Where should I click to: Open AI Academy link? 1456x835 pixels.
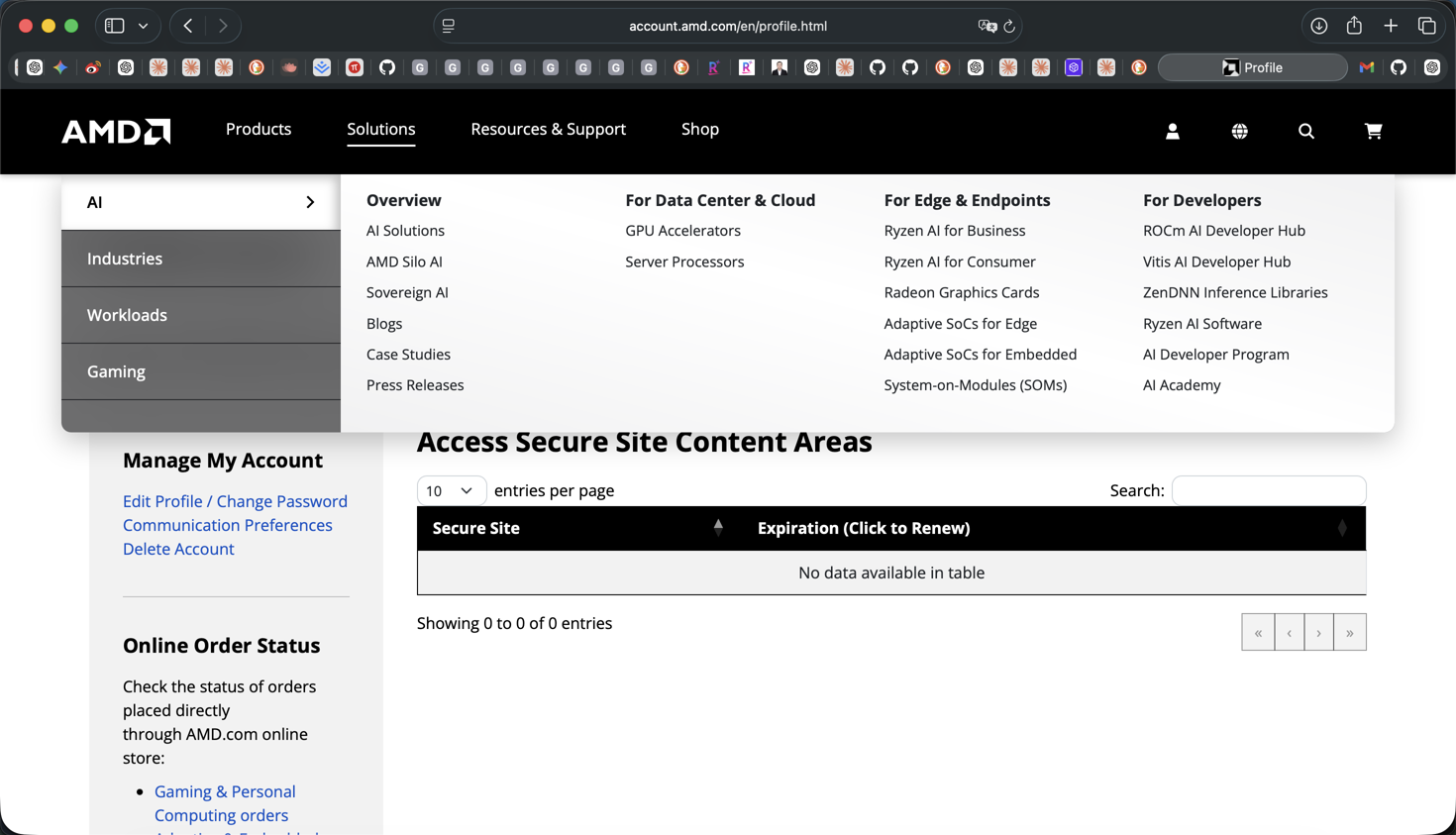1182,385
